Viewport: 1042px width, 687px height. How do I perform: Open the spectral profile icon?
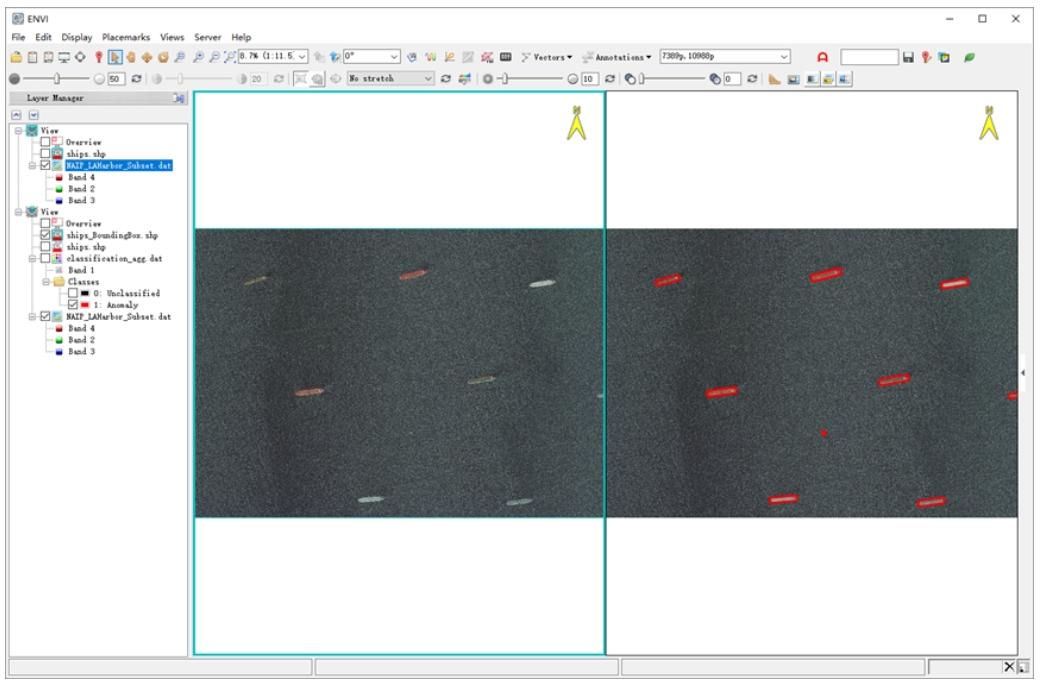tap(431, 57)
